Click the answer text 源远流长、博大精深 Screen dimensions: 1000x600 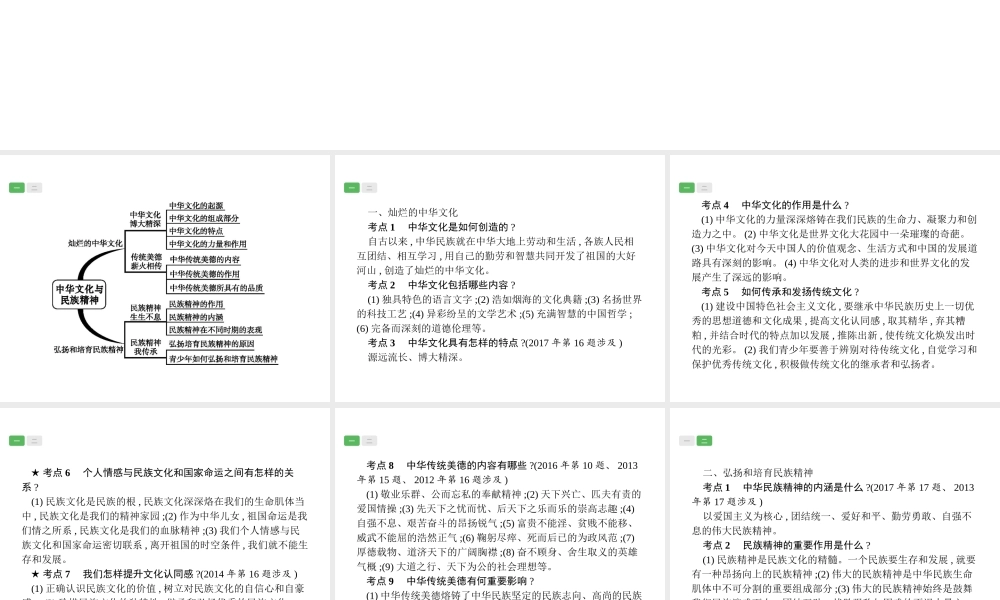[x=415, y=358]
